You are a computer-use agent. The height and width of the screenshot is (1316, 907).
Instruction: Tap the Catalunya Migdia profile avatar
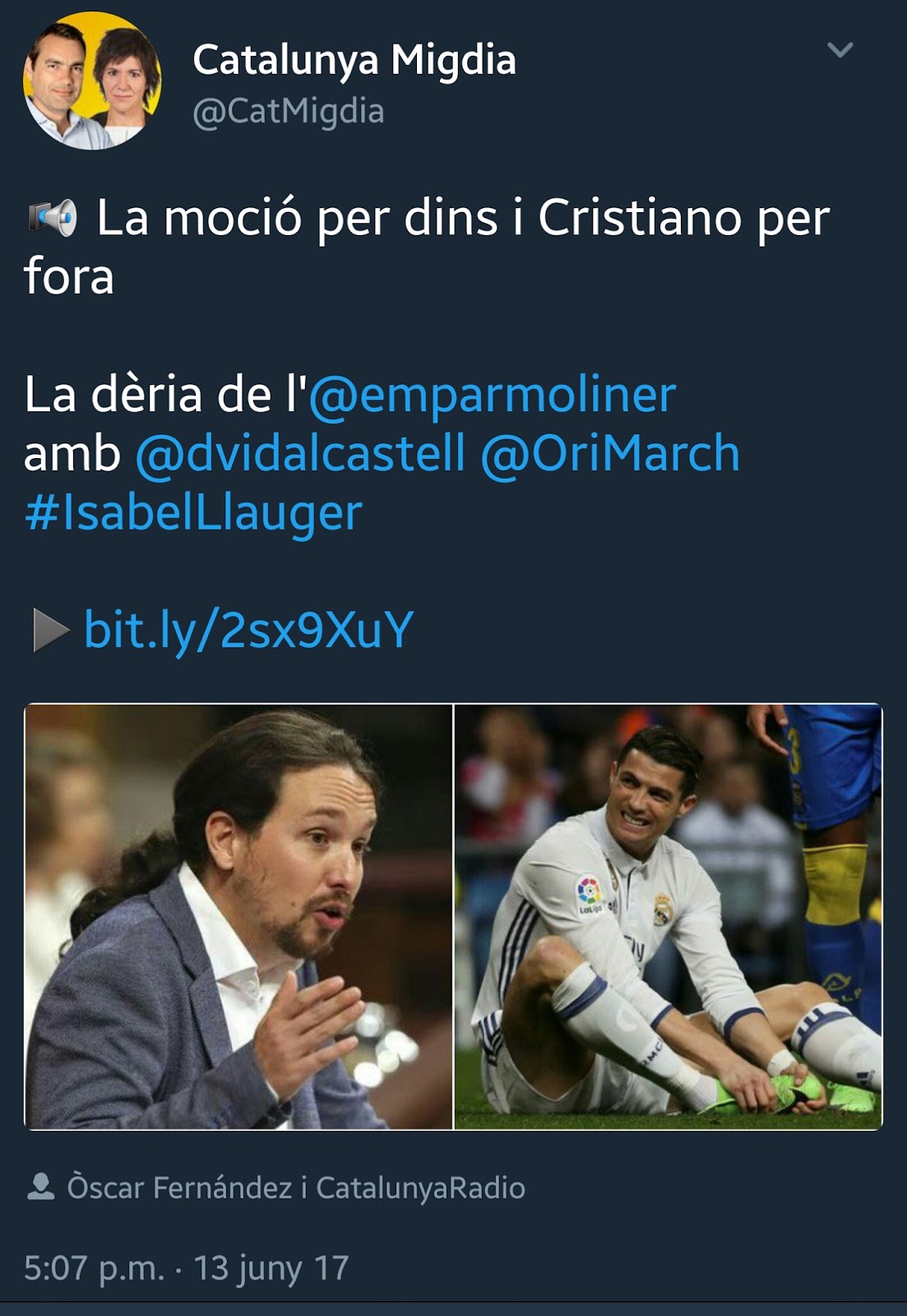(92, 81)
